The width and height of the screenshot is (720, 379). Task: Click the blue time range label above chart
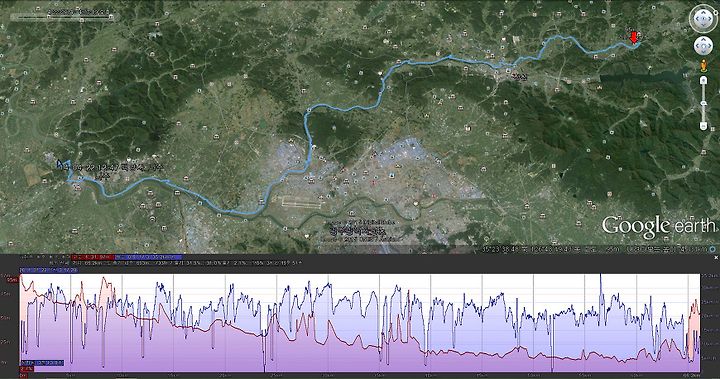point(49,270)
